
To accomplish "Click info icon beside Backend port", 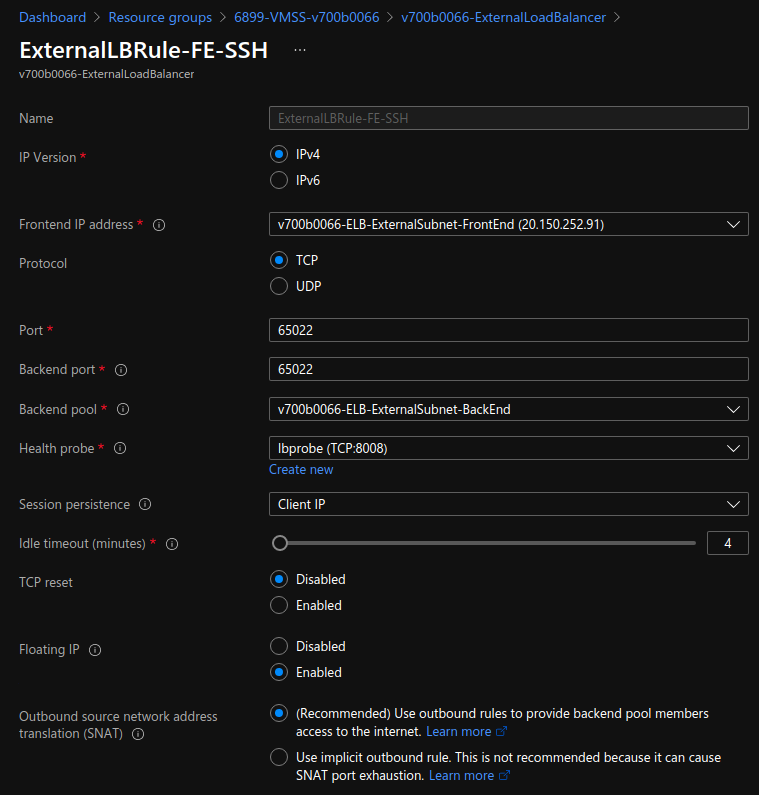I will [121, 370].
